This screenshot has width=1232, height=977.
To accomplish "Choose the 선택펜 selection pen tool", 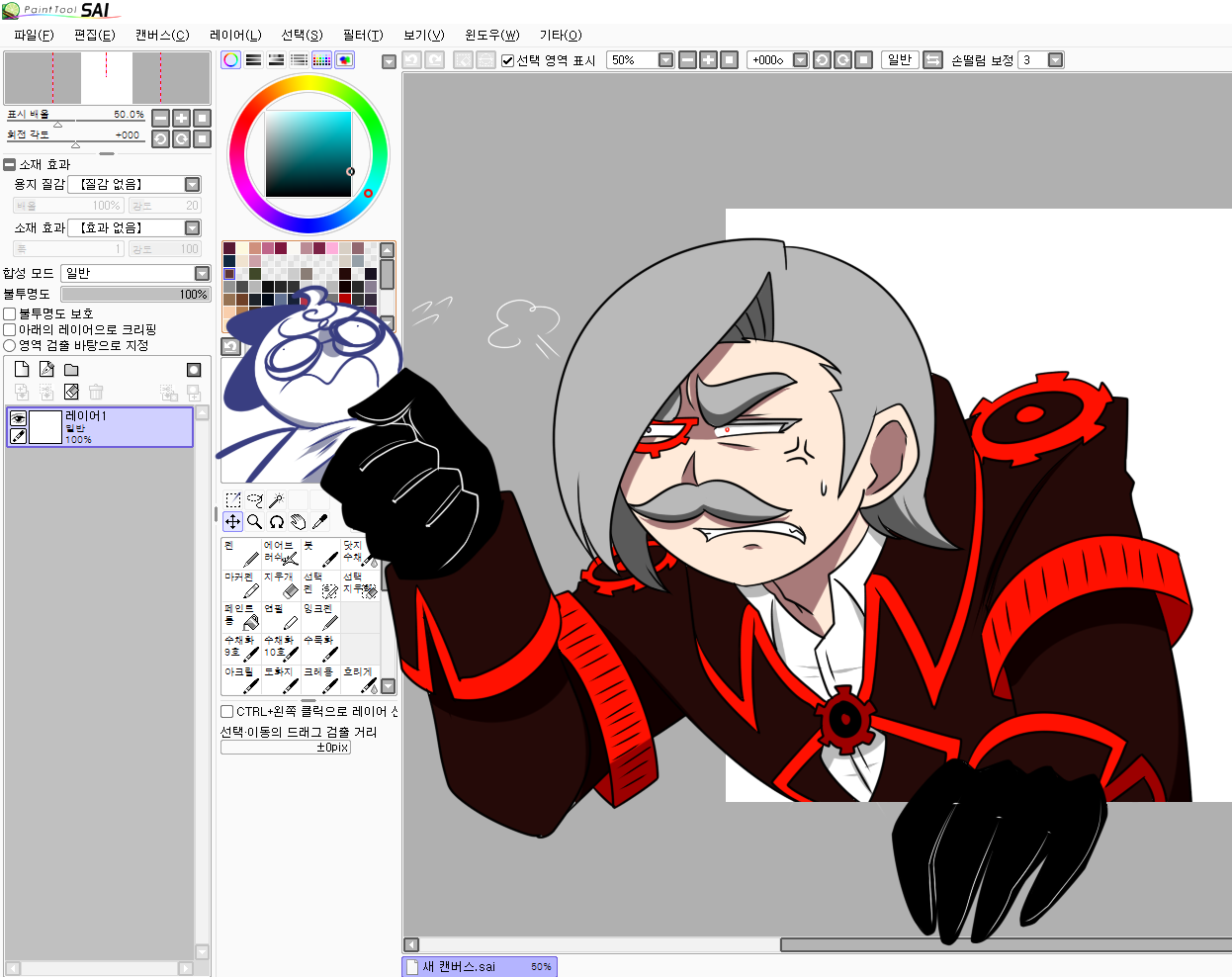I will click(x=320, y=585).
